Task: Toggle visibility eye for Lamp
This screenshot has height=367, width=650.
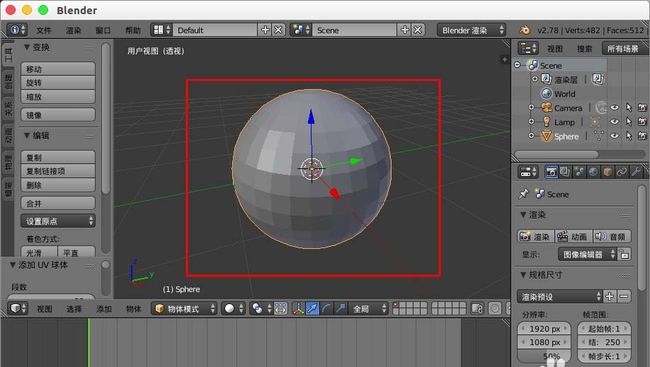Action: (614, 122)
